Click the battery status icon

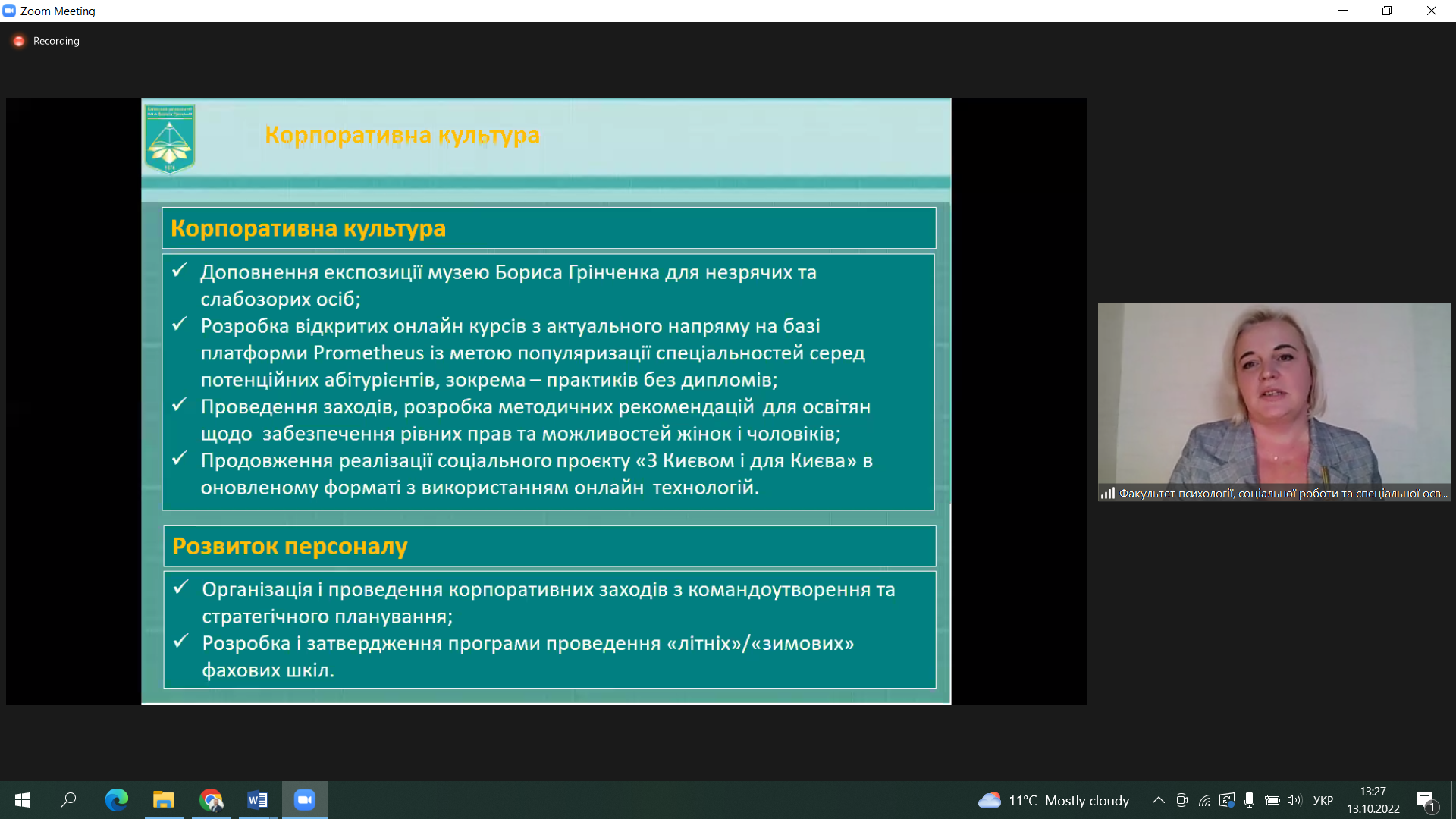coord(1272,800)
